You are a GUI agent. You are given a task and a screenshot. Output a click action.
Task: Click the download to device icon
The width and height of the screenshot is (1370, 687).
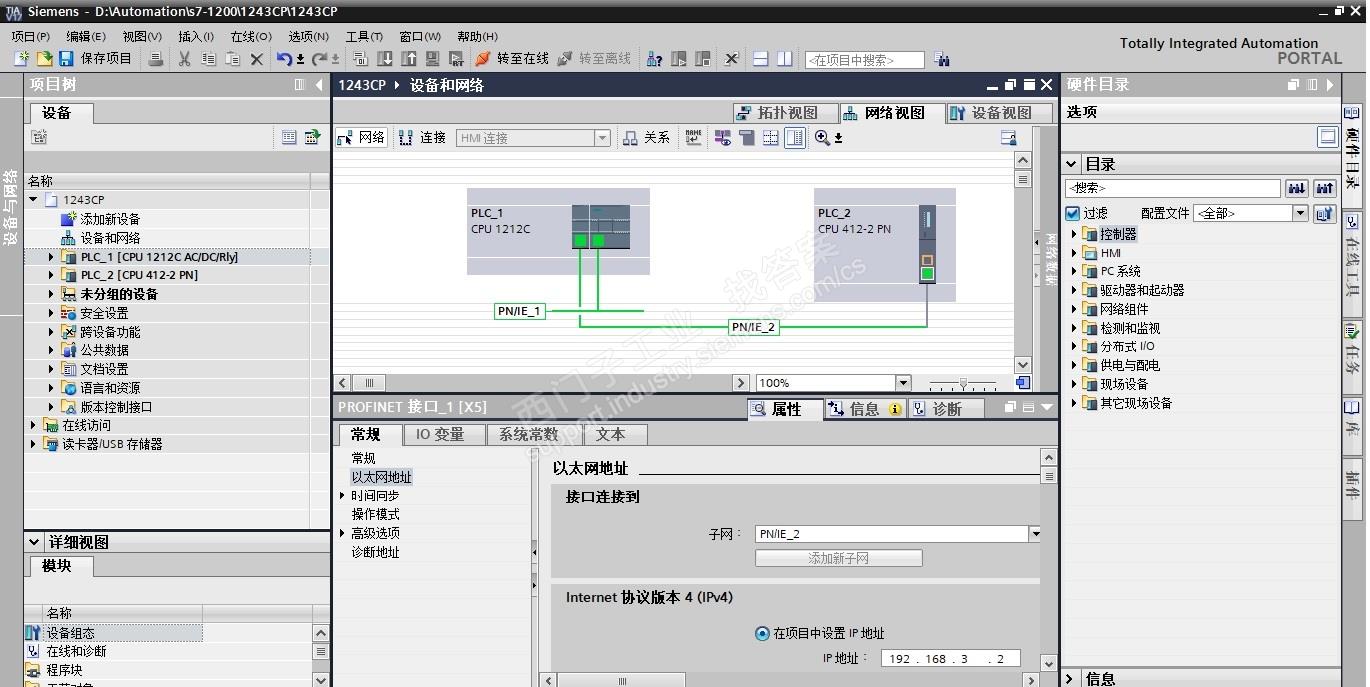[385, 59]
